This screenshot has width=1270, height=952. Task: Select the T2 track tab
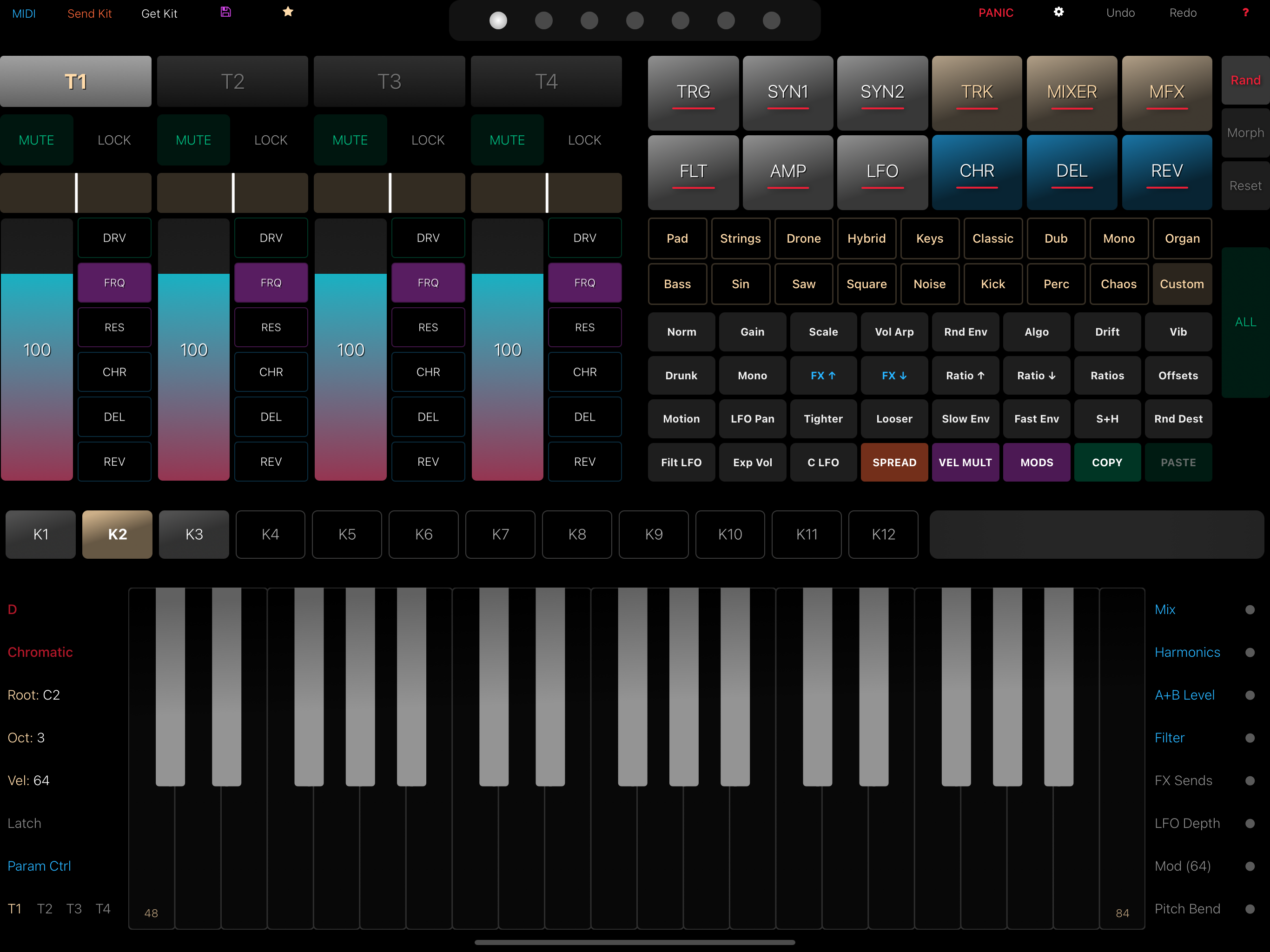232,81
